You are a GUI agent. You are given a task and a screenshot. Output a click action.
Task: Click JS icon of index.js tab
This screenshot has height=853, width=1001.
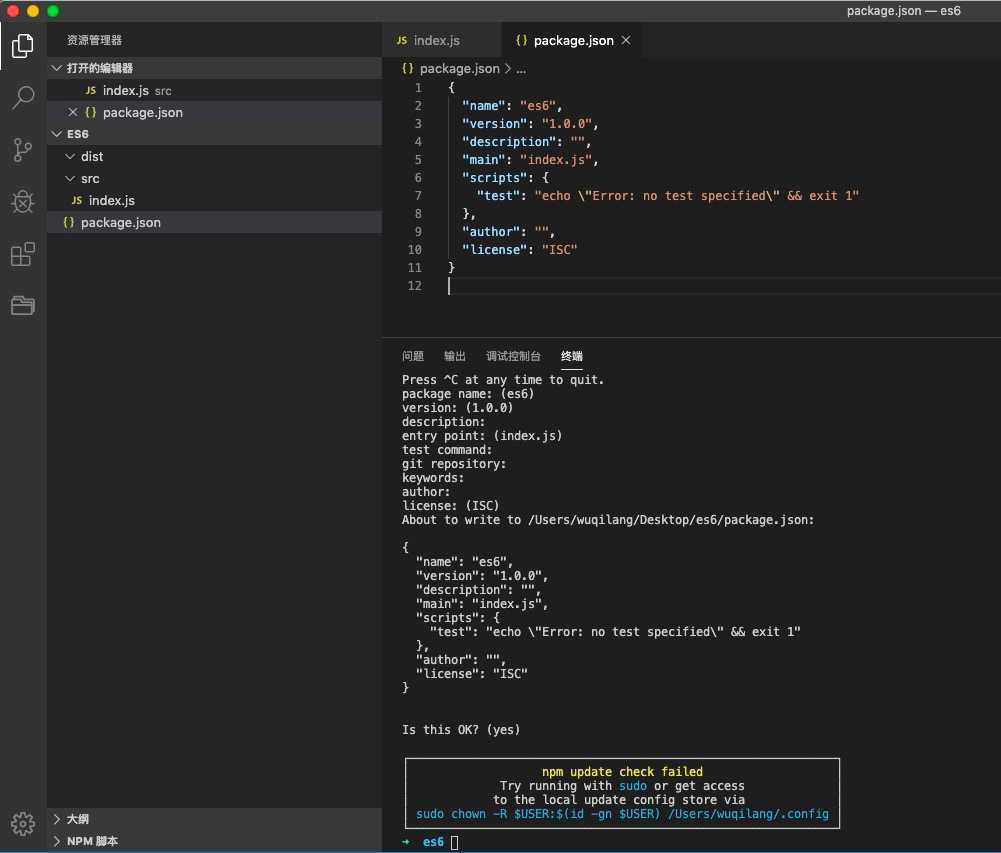[x=402, y=40]
